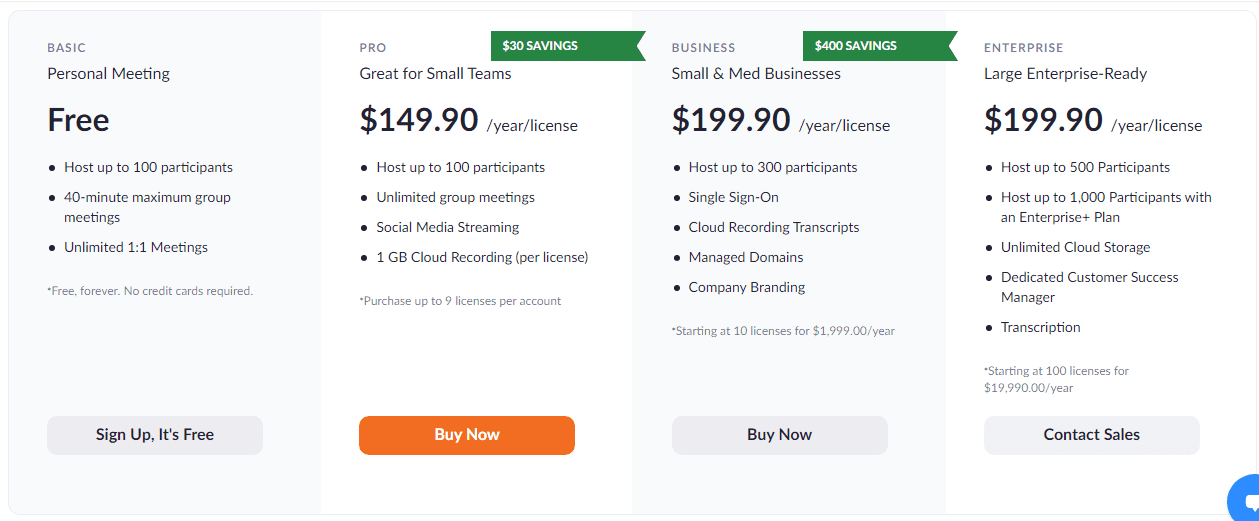Click the Pro plan $149.90 price
This screenshot has width=1259, height=521.
419,120
